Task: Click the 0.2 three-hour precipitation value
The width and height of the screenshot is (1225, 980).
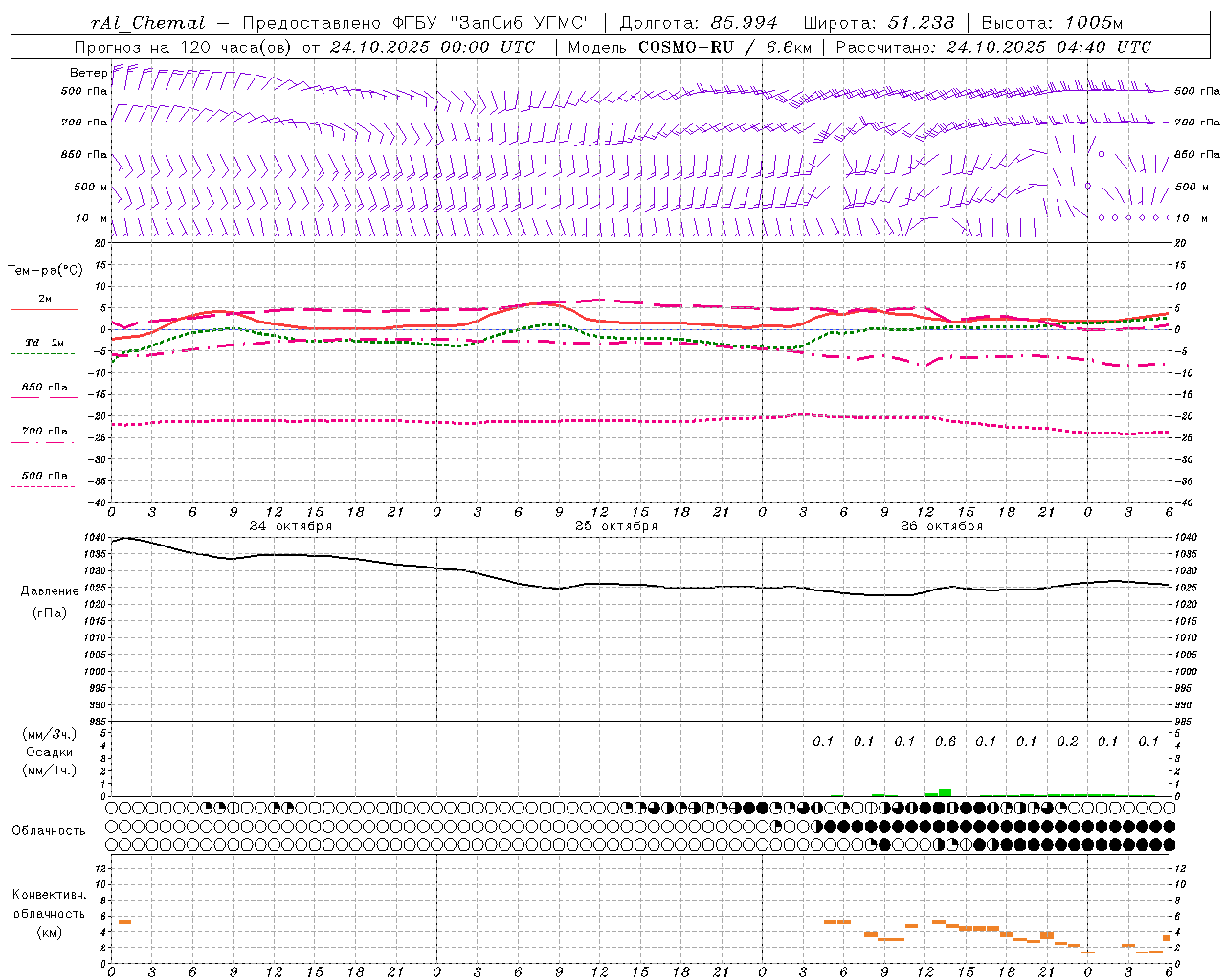Action: (x=1067, y=742)
